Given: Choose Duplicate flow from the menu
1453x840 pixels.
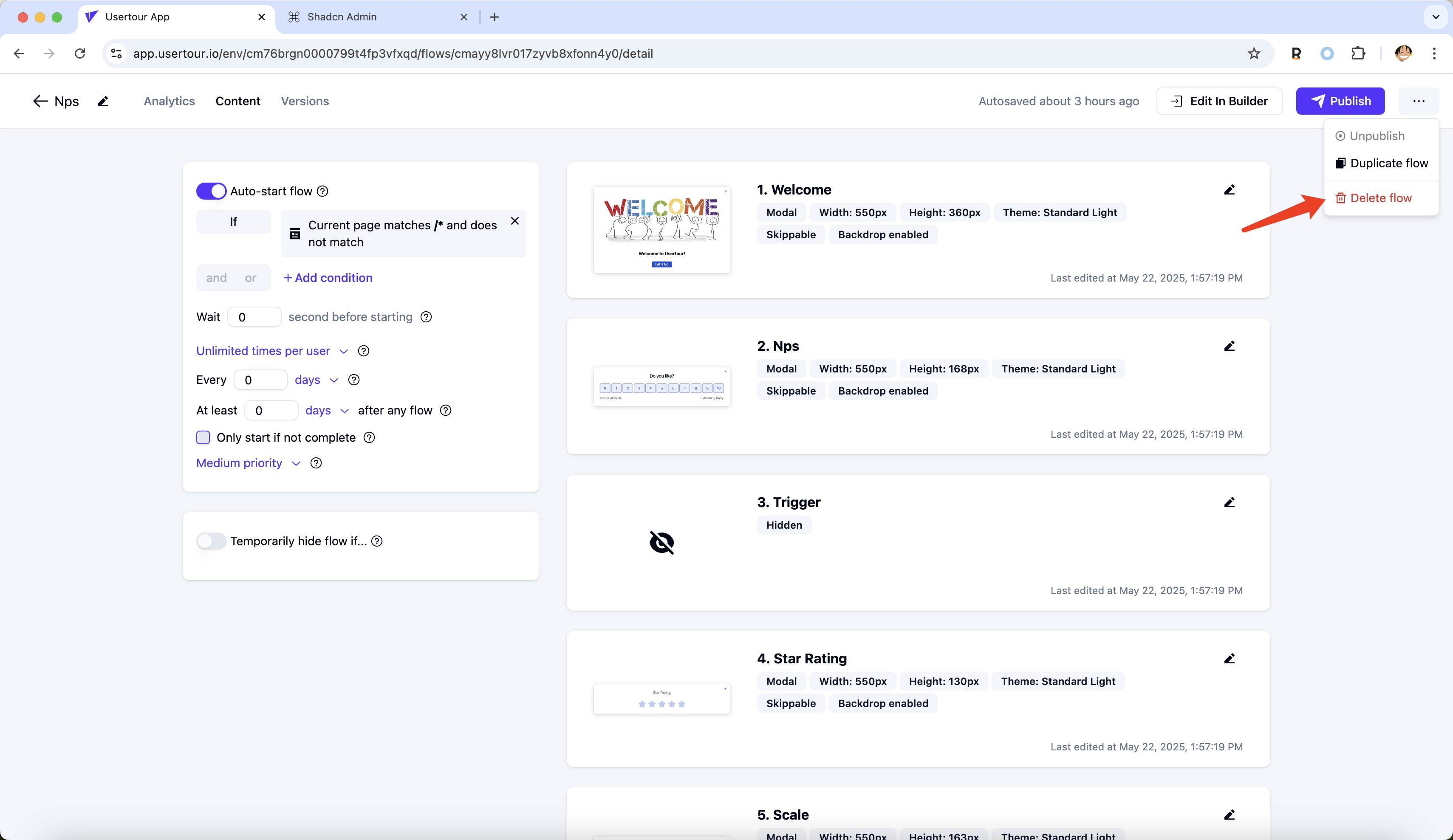Looking at the screenshot, I should pos(1381,163).
